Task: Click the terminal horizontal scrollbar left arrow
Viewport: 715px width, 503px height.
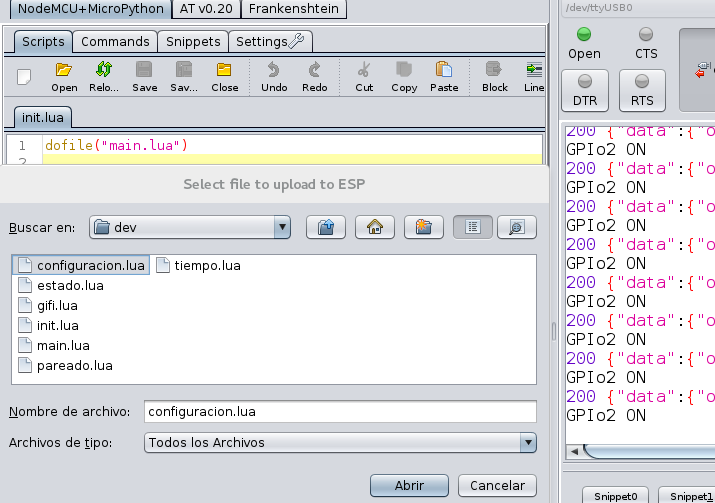Action: coord(574,451)
